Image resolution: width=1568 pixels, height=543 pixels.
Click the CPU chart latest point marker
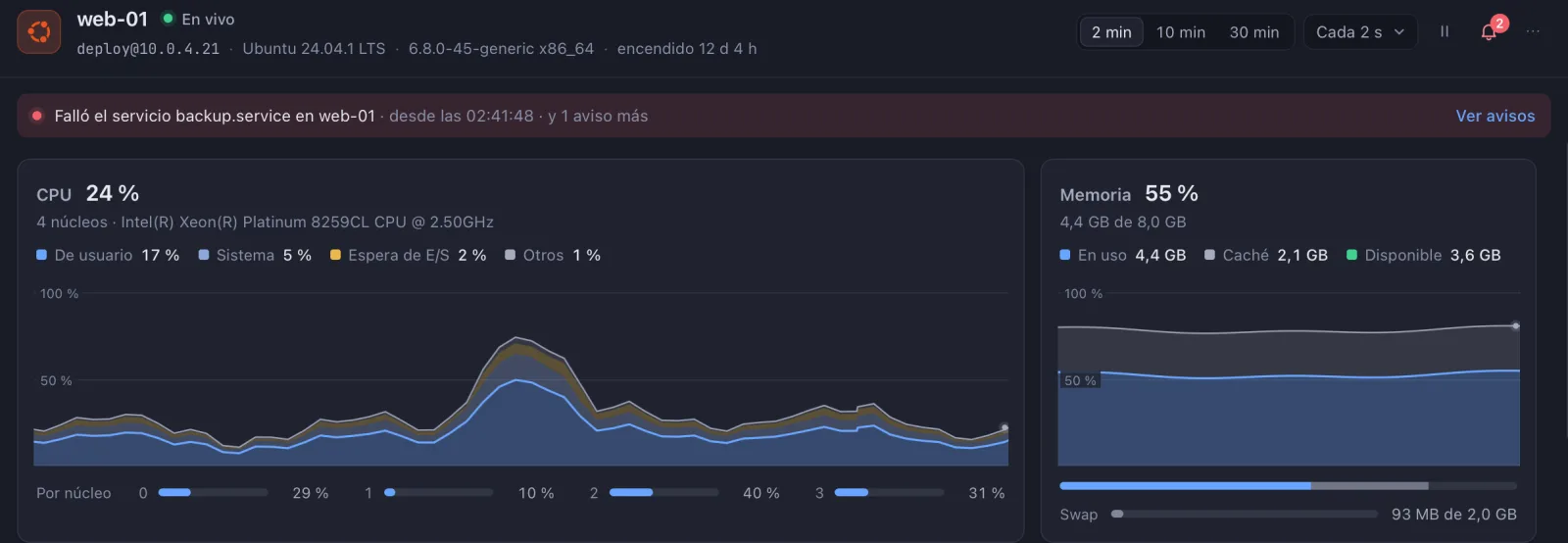point(1004,427)
